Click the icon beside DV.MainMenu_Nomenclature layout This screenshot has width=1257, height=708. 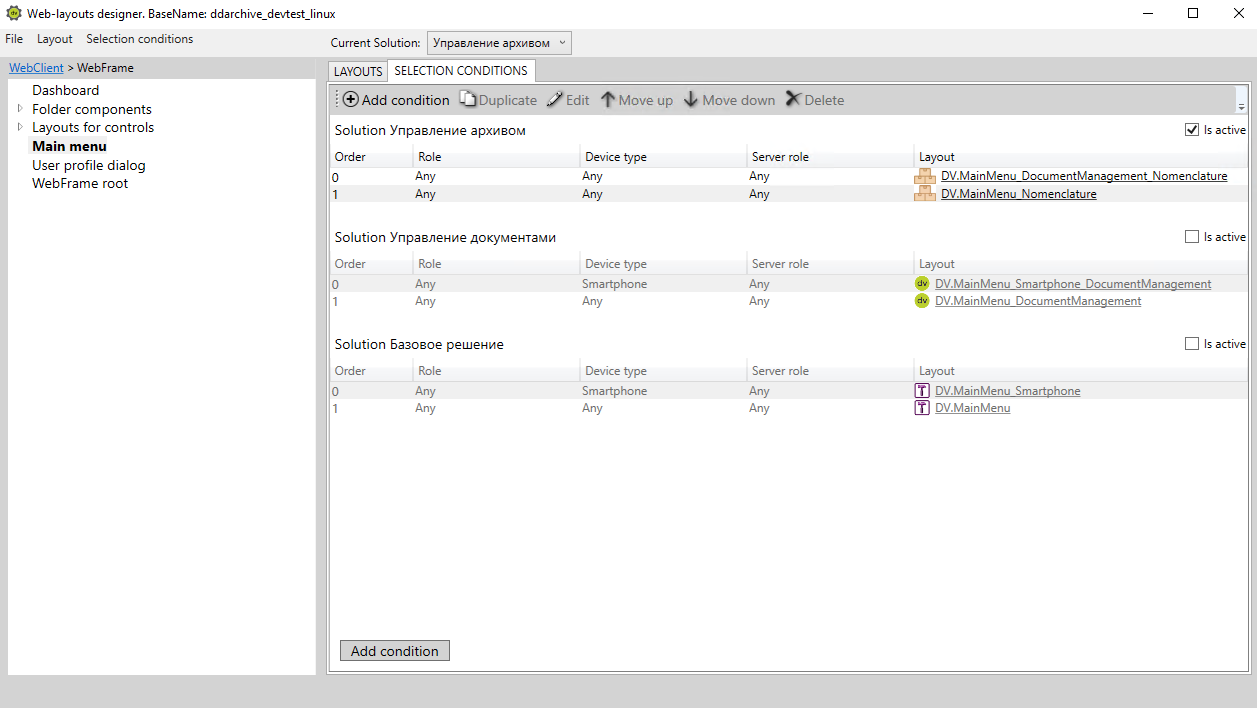click(x=925, y=194)
